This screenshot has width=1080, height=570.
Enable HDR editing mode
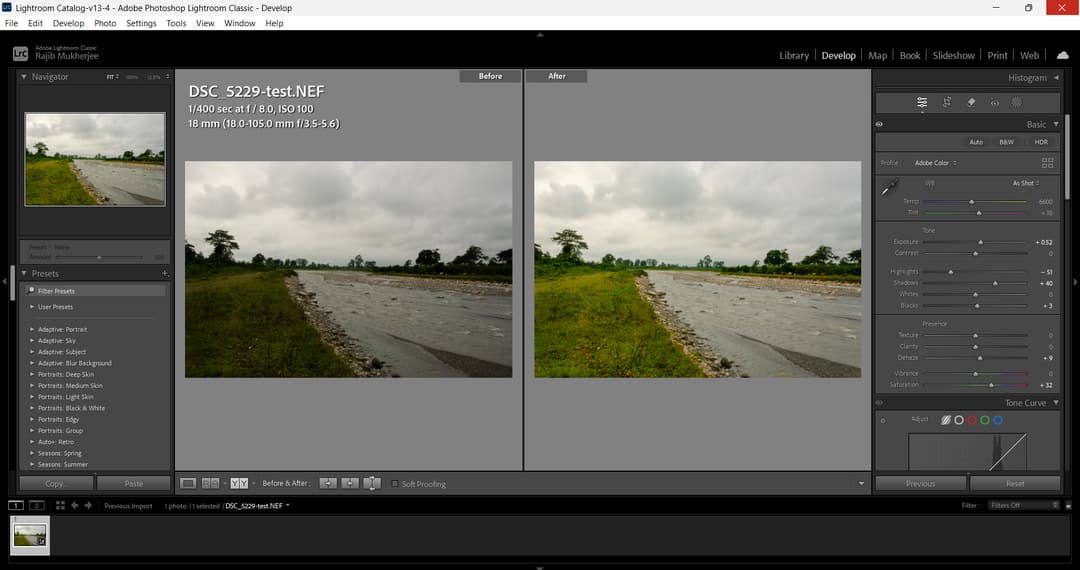click(1041, 142)
